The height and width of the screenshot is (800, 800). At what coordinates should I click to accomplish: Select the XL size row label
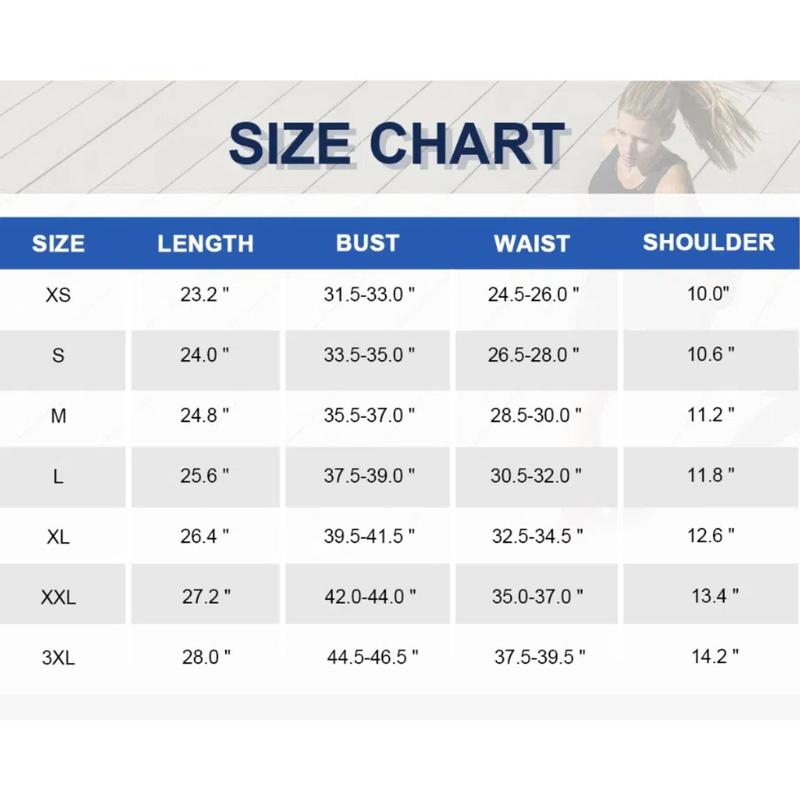58,537
